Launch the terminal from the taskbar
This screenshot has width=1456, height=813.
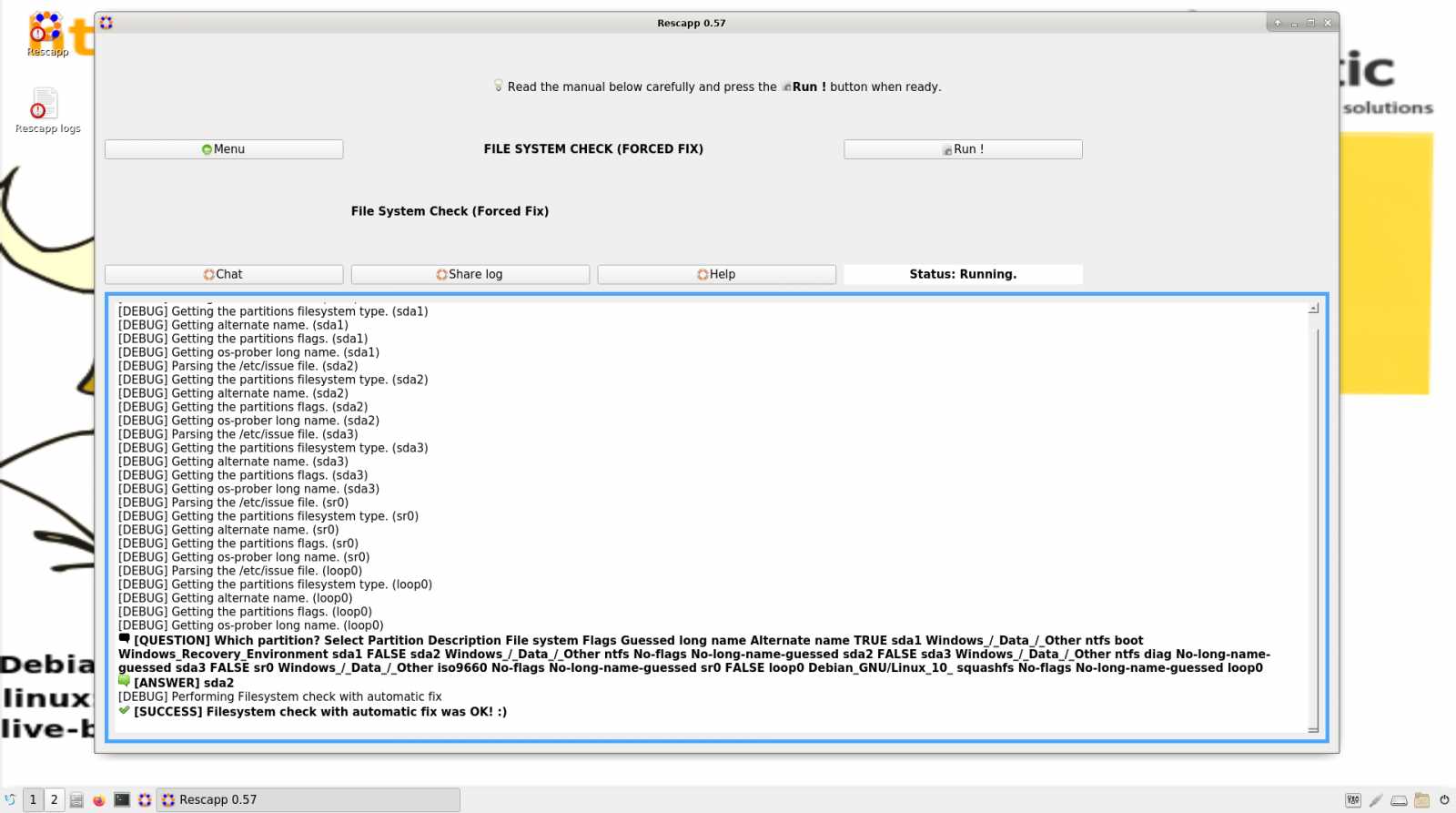tap(122, 800)
